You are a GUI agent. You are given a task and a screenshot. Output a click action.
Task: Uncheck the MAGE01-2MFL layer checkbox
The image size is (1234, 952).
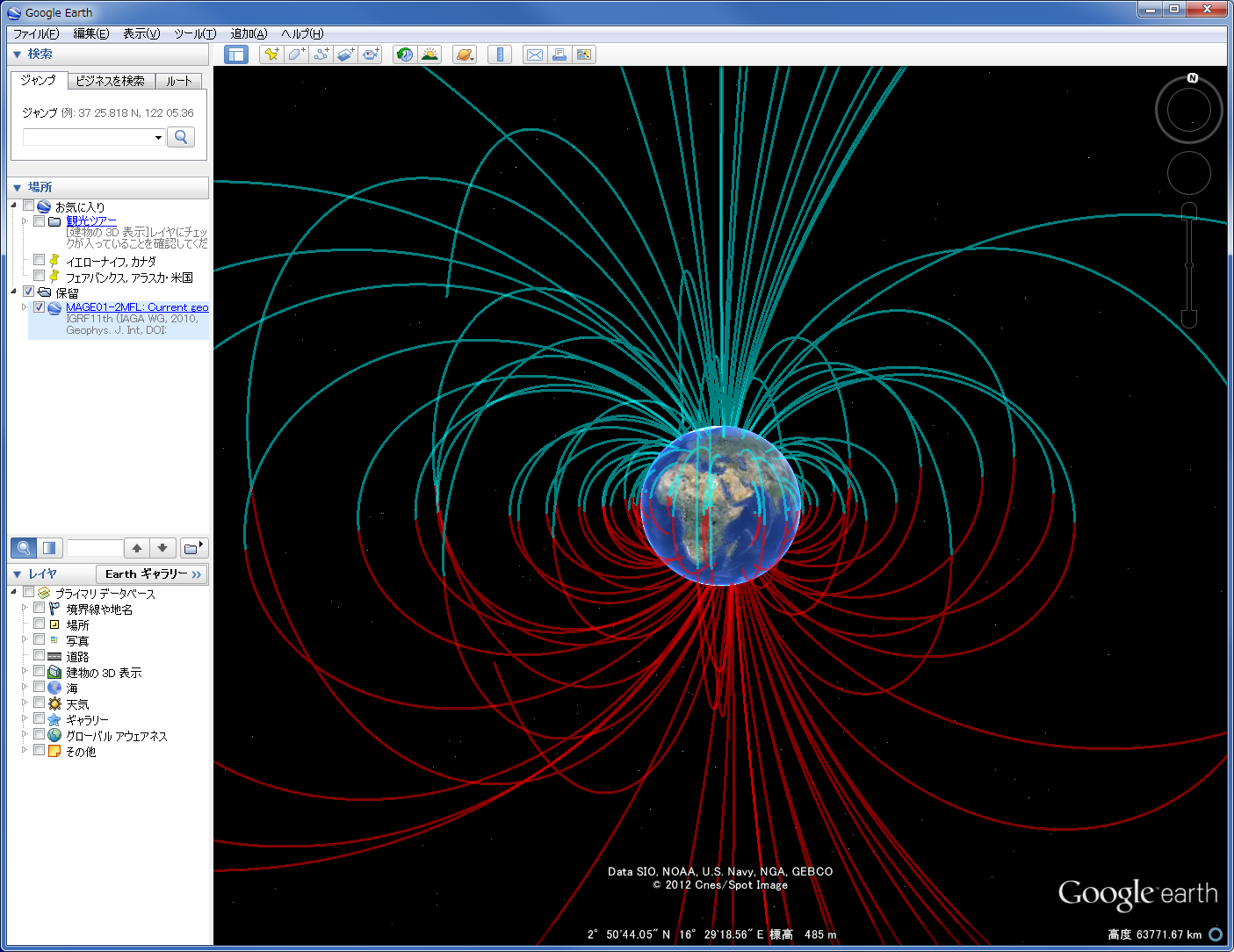40,307
